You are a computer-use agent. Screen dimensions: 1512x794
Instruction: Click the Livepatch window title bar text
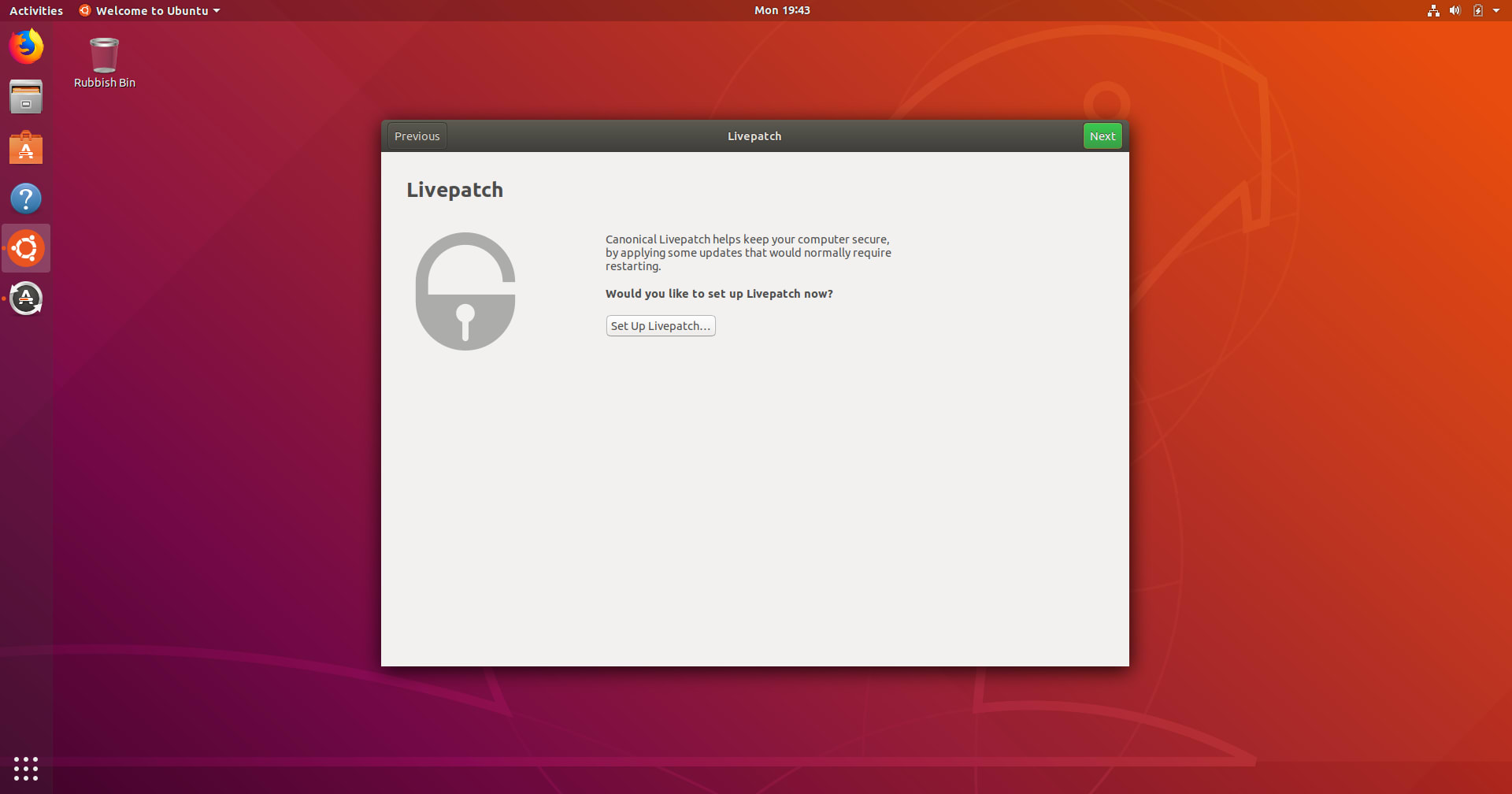coord(754,136)
